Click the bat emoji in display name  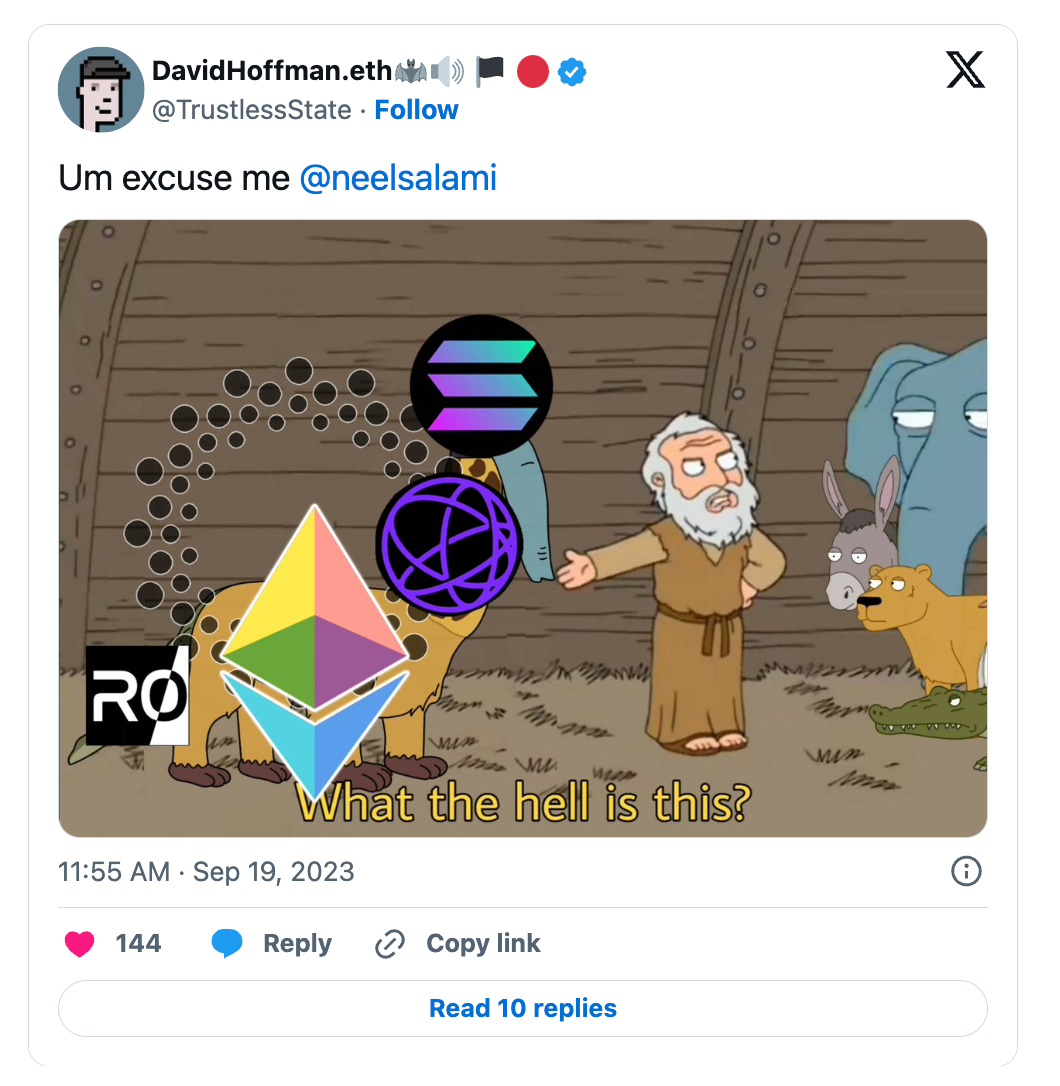coord(412,71)
